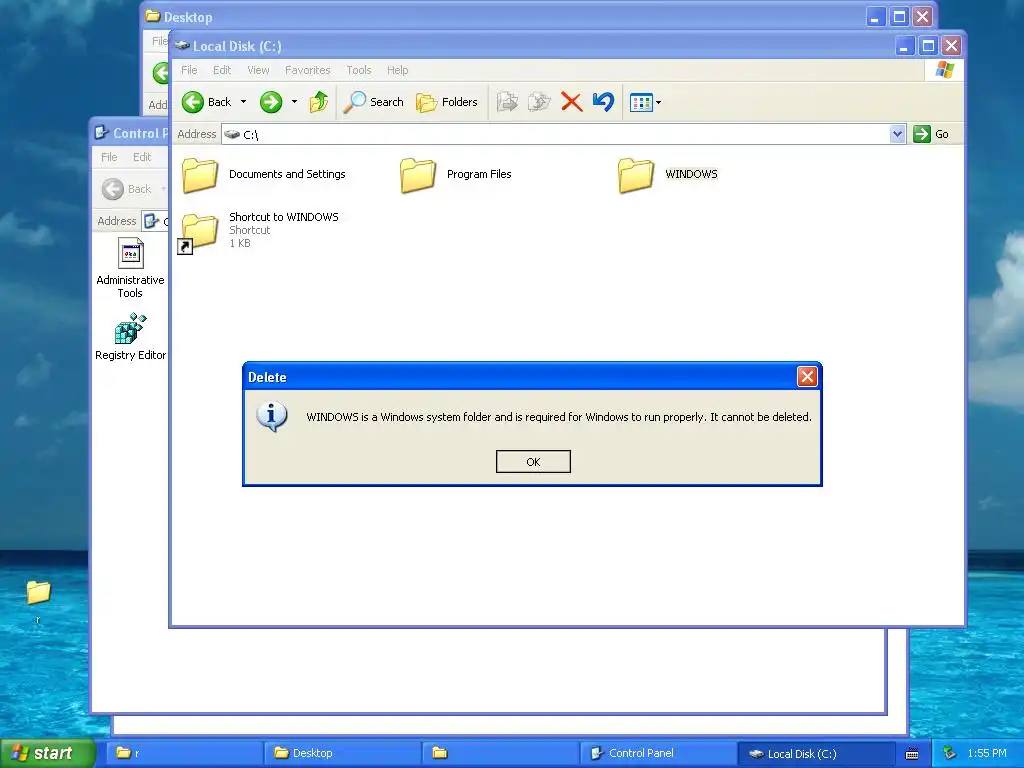The image size is (1024, 768).
Task: Select the WINDOWS folder icon
Action: pyautogui.click(x=635, y=175)
